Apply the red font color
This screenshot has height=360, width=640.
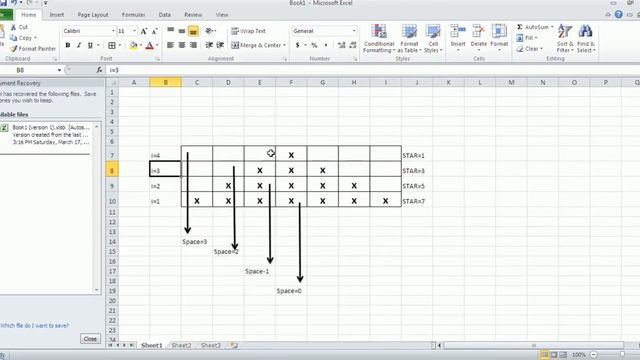coord(149,45)
